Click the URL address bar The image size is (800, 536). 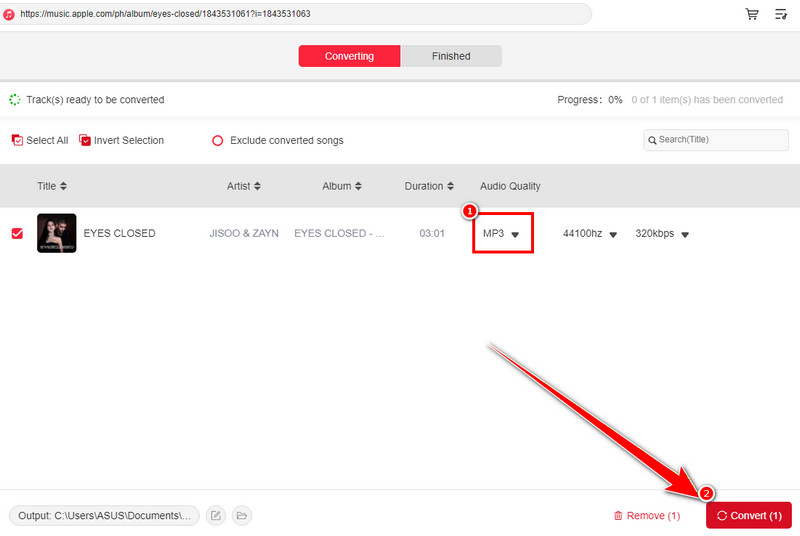(x=296, y=14)
